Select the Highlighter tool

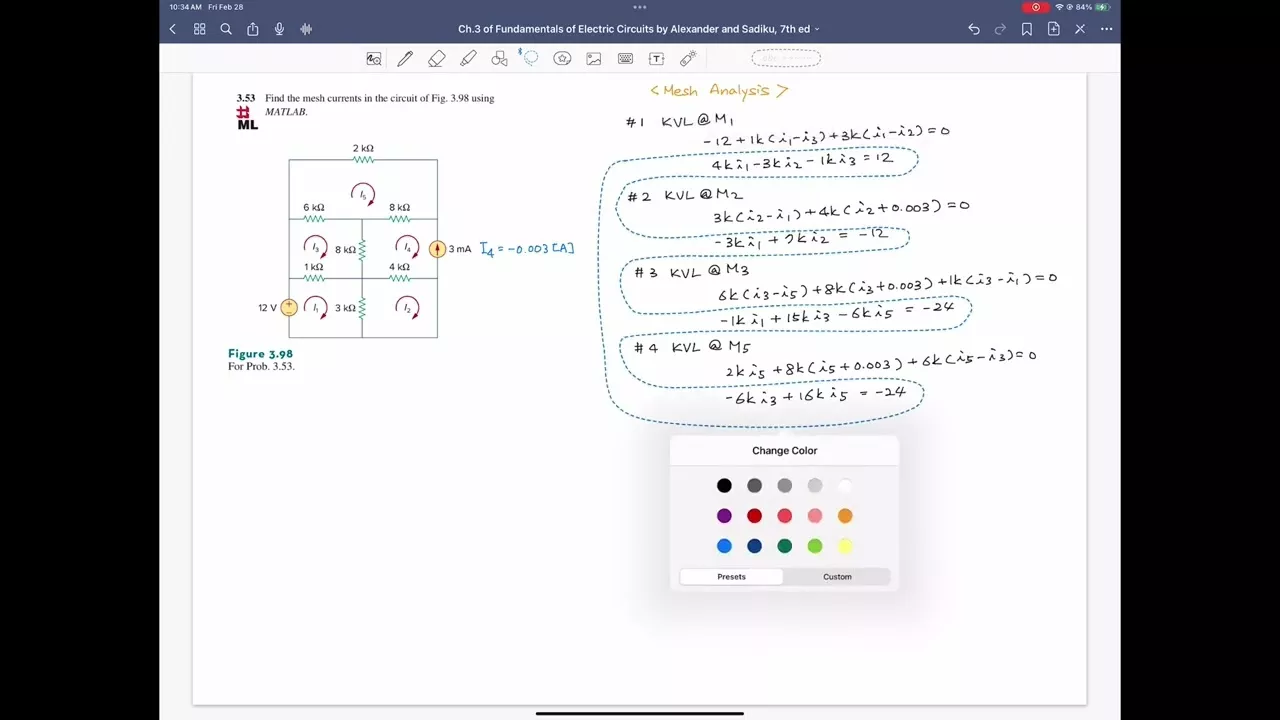point(468,59)
